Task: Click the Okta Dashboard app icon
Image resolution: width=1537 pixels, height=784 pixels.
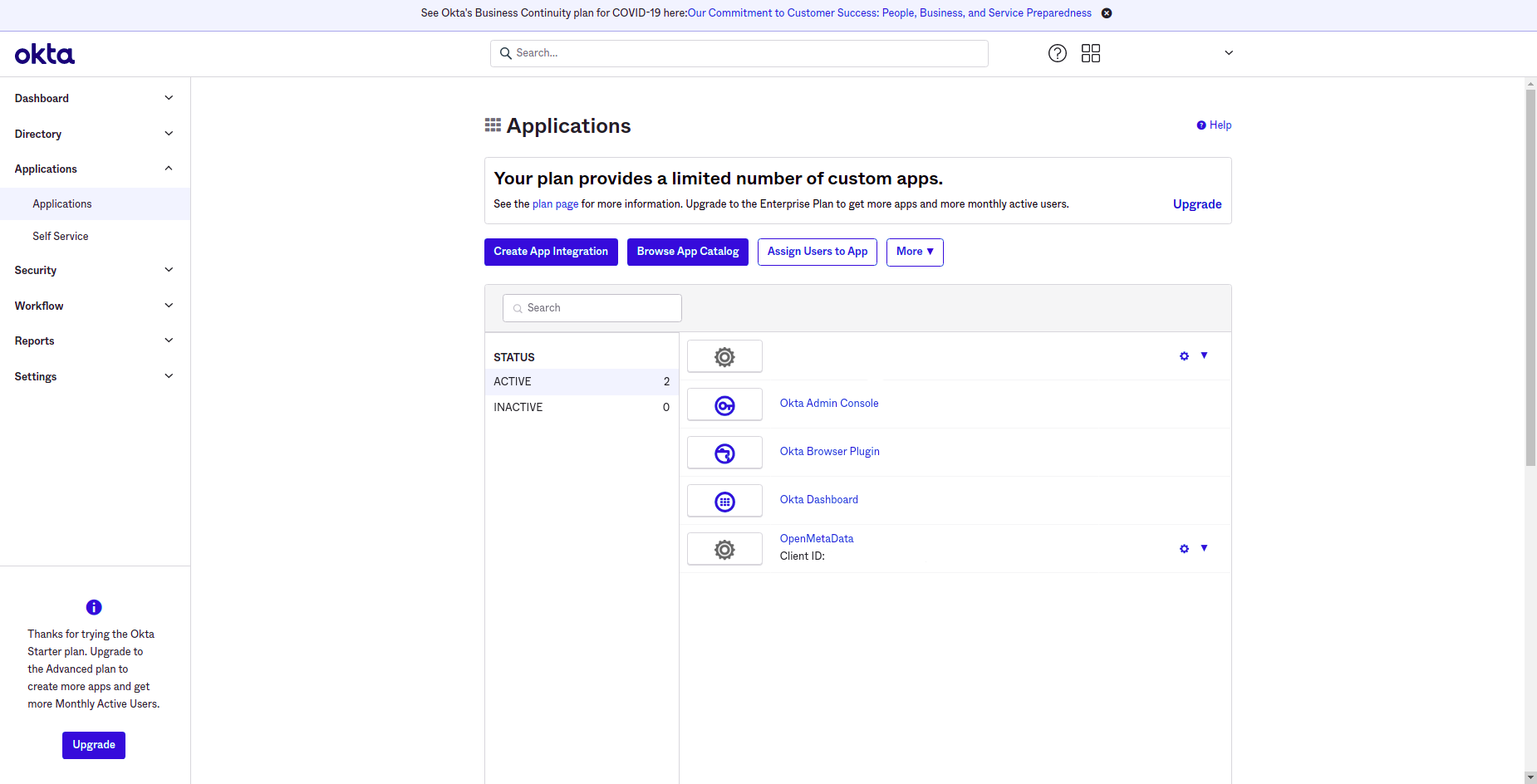Action: [x=724, y=502]
